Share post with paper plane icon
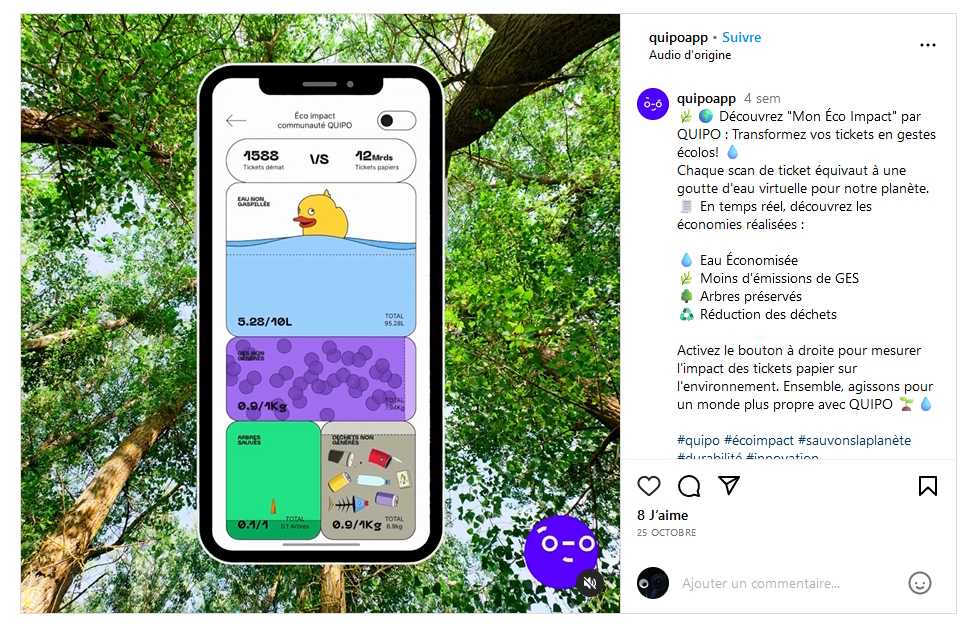The width and height of the screenshot is (967, 624). (x=729, y=485)
